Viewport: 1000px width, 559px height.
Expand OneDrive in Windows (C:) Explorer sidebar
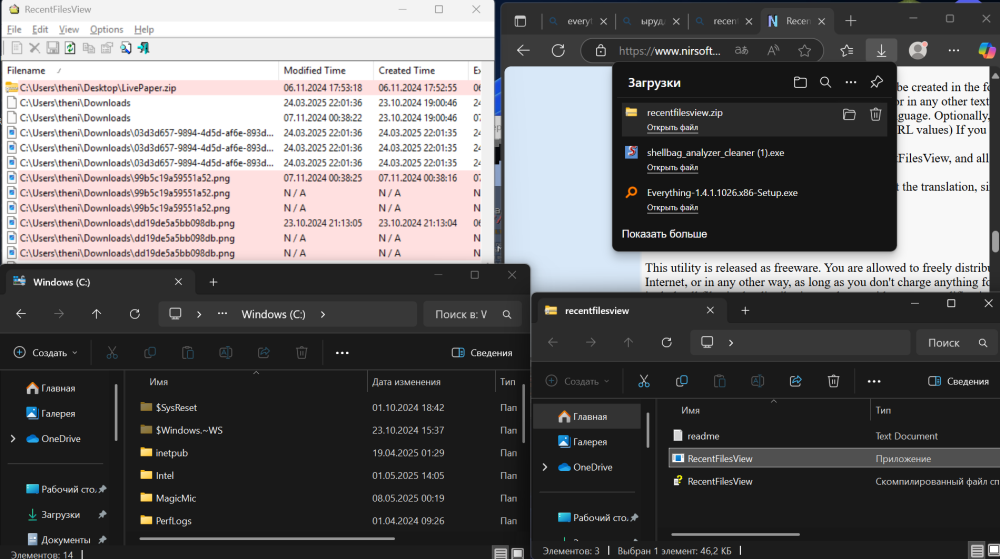[13, 439]
